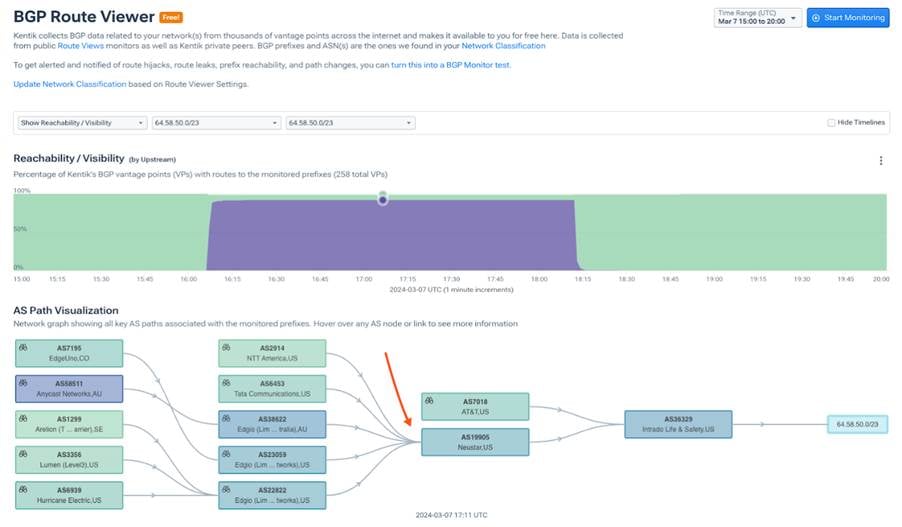This screenshot has height=527, width=902.
Task: Click binoculars icon on AS22822 Edgio node
Action: [226, 490]
